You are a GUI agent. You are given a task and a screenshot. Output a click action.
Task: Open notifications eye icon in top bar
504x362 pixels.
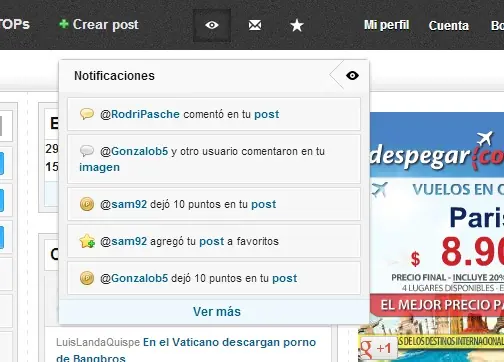click(212, 25)
